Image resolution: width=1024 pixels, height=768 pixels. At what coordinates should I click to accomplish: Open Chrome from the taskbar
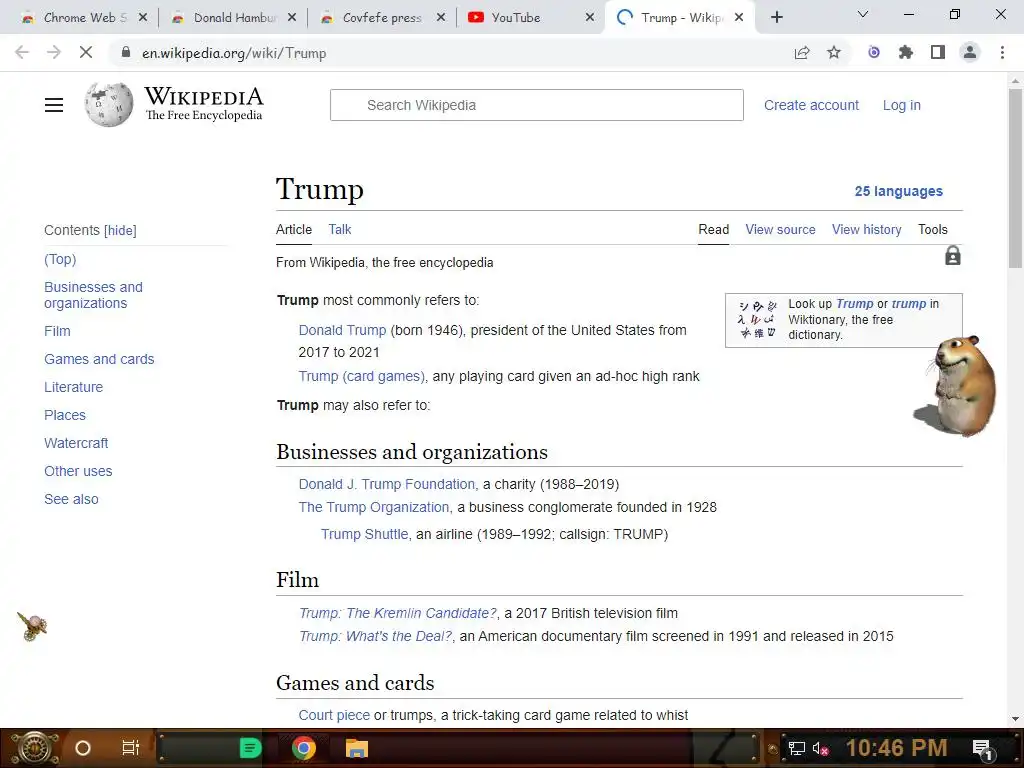coord(303,748)
